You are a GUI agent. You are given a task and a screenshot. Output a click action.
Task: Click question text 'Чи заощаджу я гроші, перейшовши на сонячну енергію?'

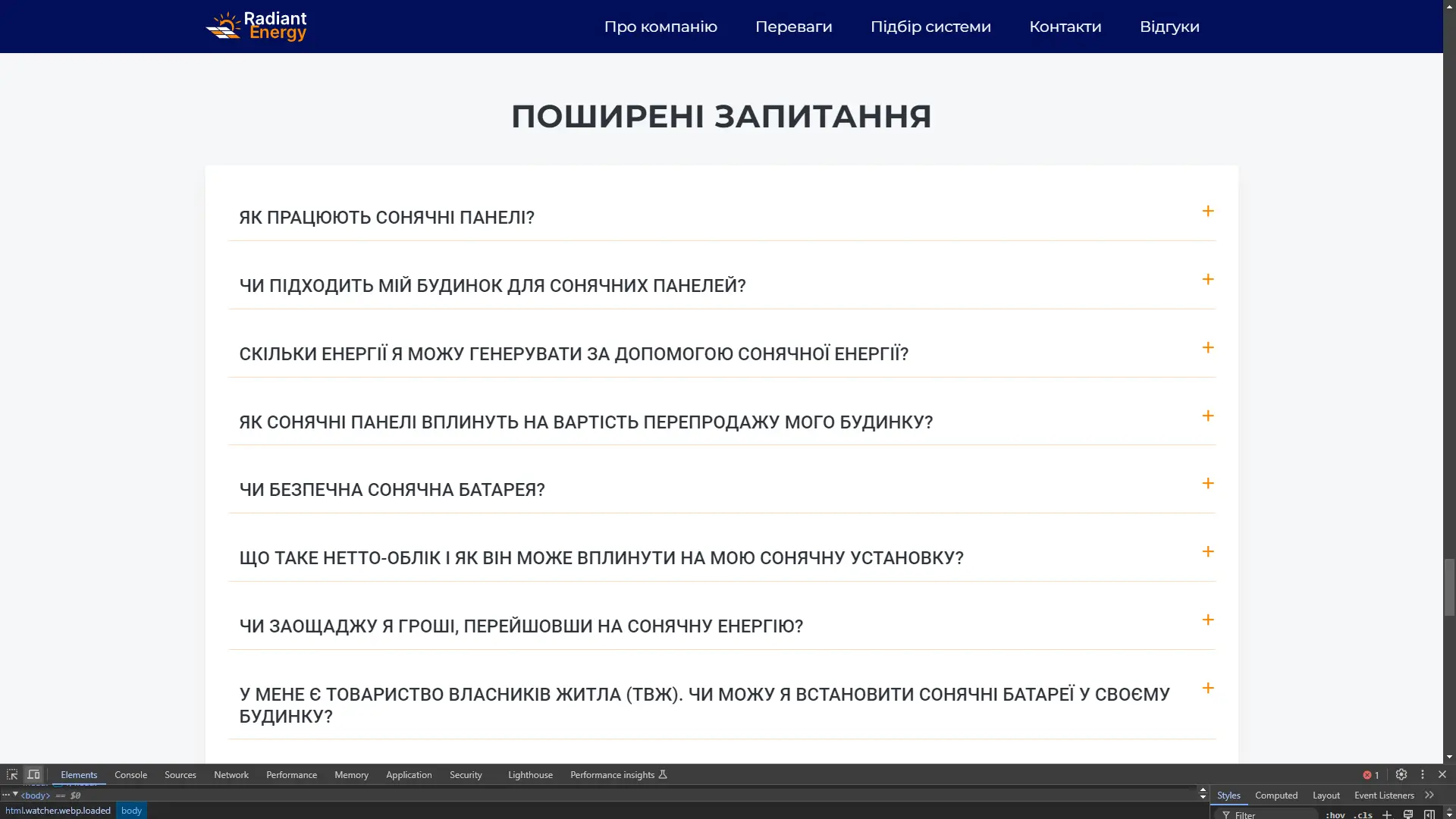click(x=521, y=626)
